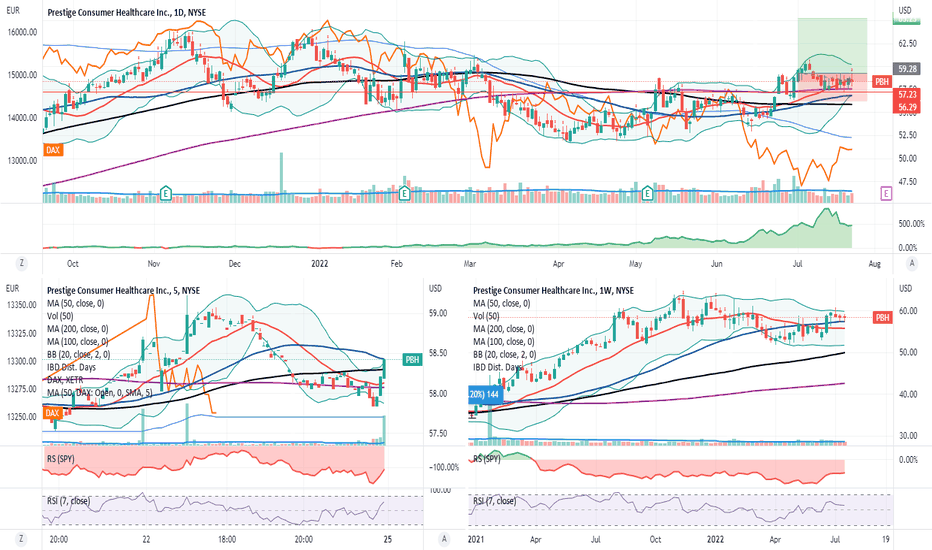Select BB (20, close, 2, 0) legend on the weekly chart

[x=505, y=354]
